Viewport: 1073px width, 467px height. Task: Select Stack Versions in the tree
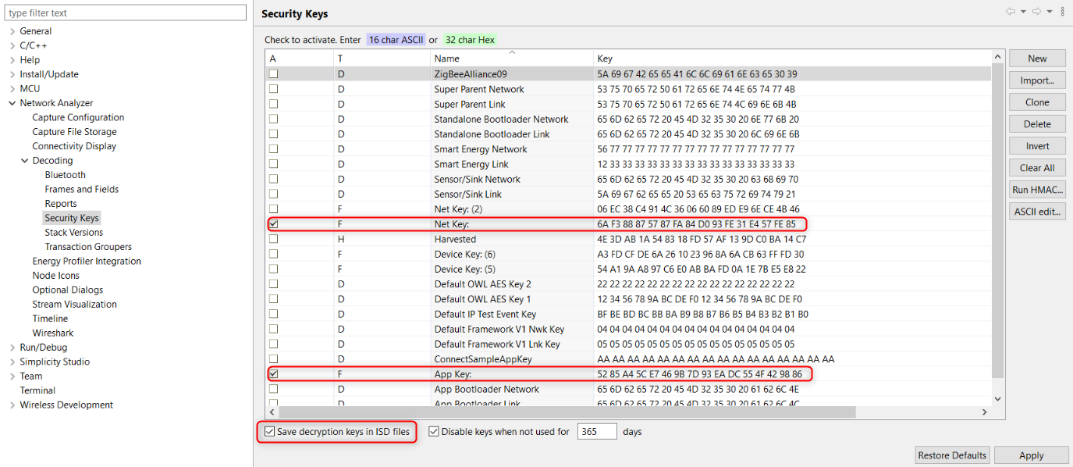point(73,232)
